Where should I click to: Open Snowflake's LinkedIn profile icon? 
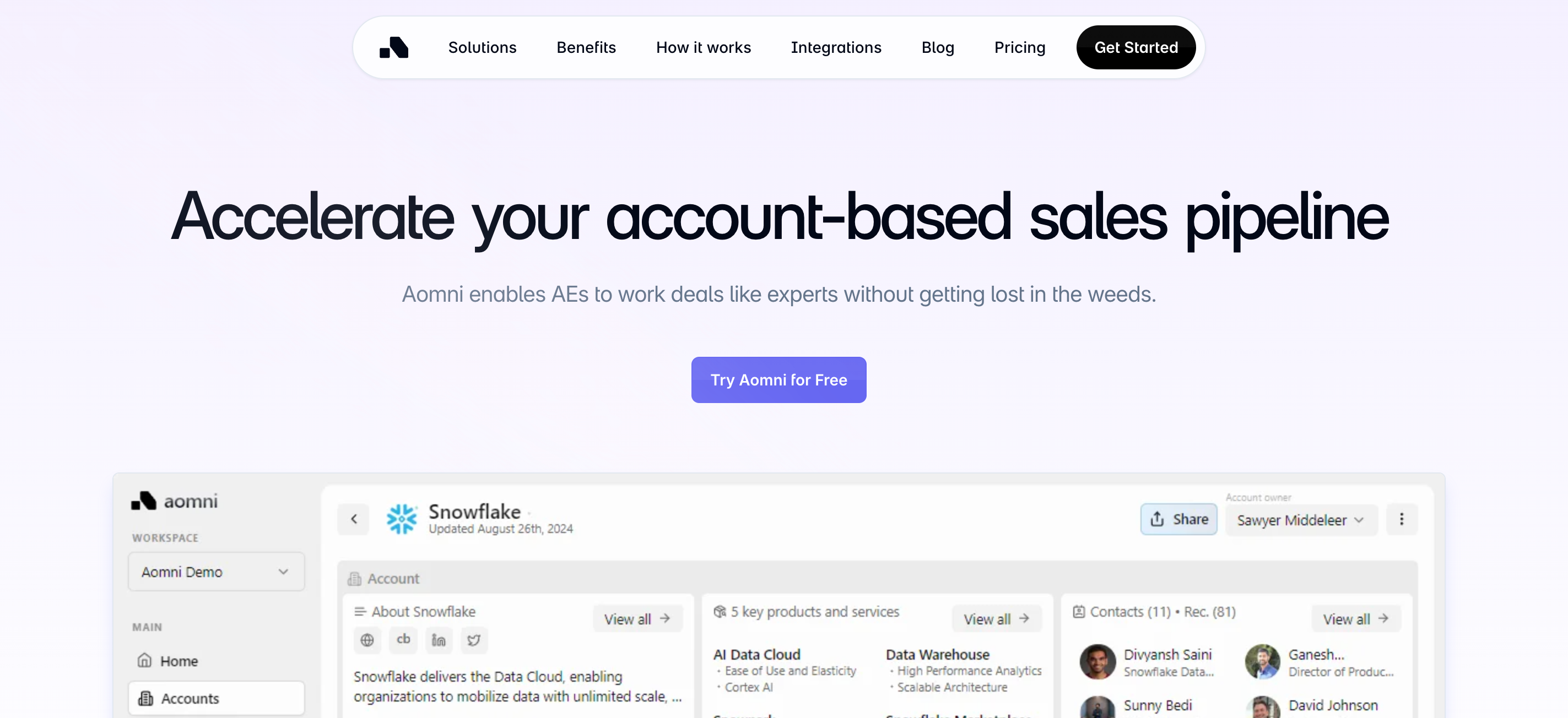(x=438, y=640)
